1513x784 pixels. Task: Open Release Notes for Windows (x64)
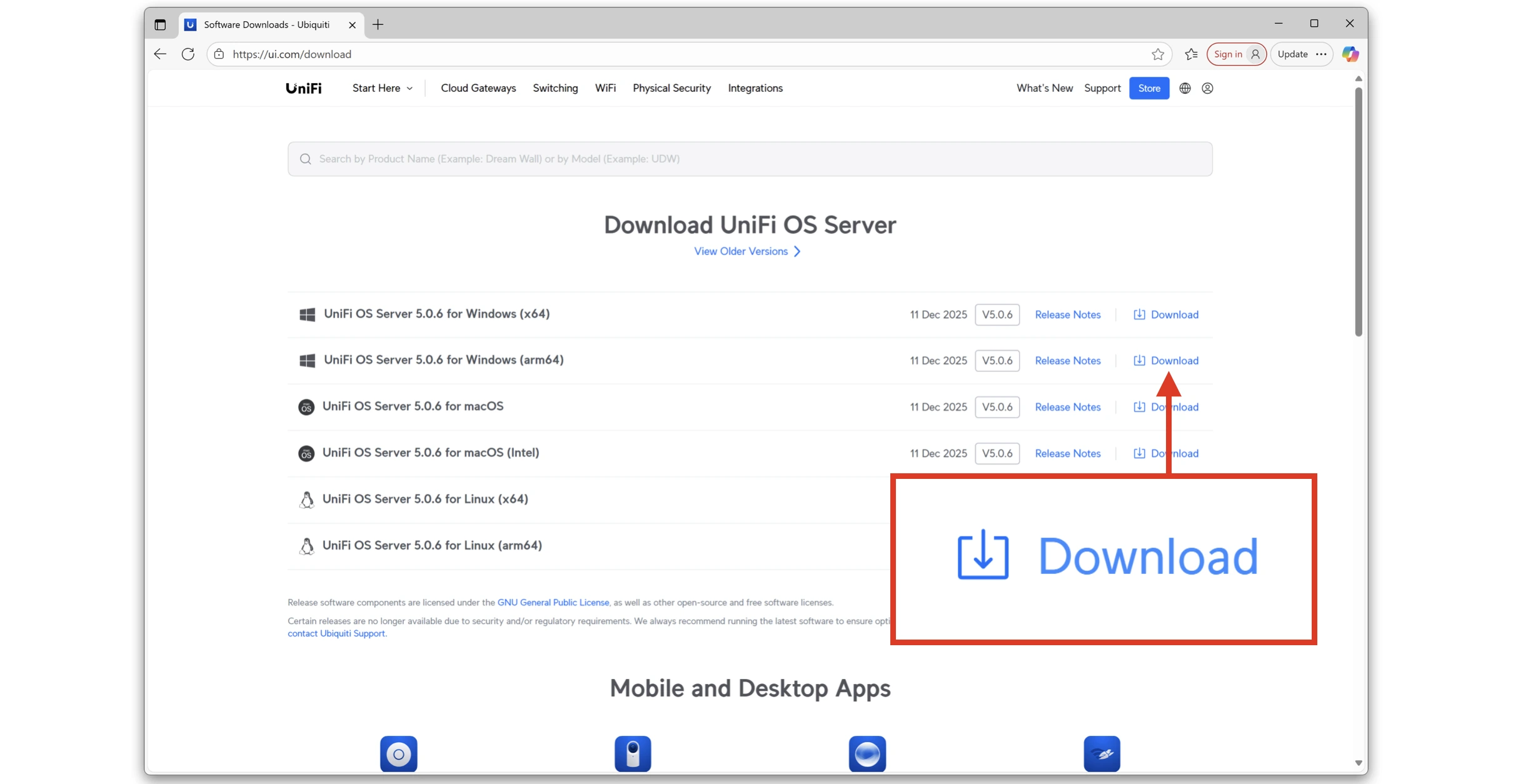coord(1067,314)
